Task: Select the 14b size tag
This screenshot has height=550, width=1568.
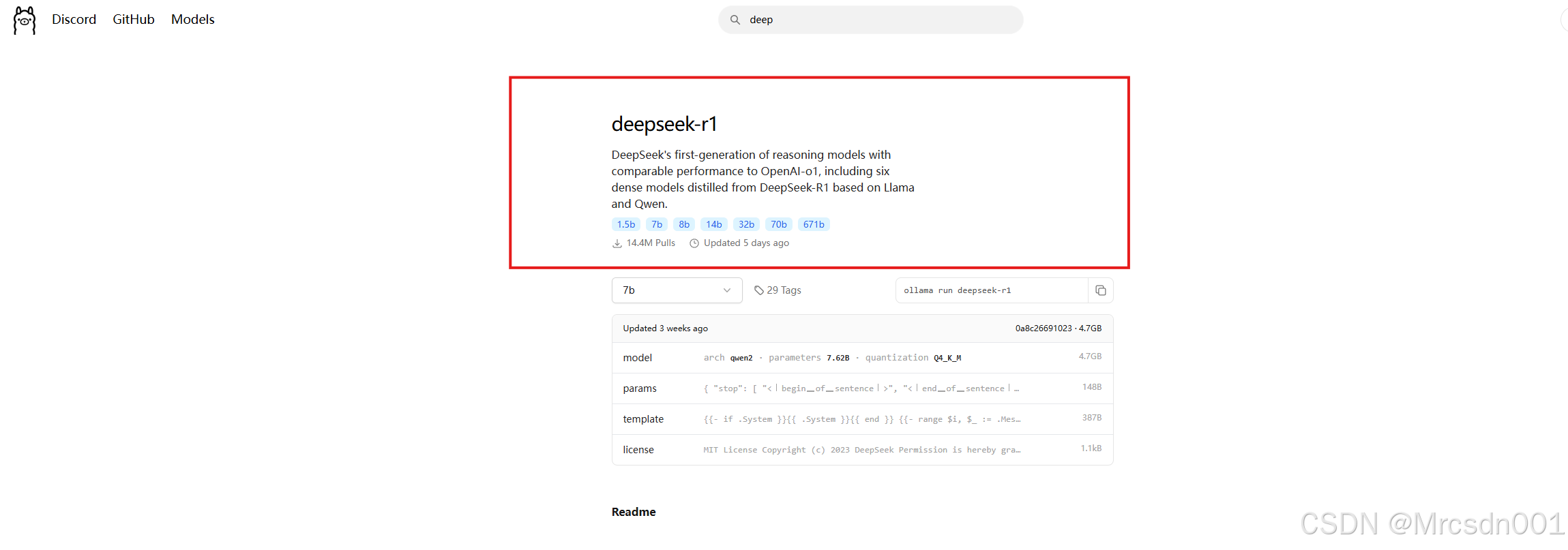Action: tap(714, 224)
